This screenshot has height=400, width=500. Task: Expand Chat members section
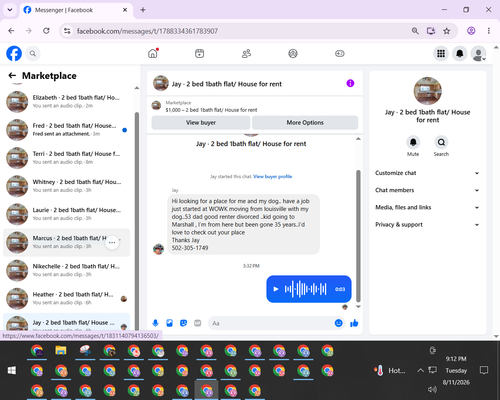427,190
